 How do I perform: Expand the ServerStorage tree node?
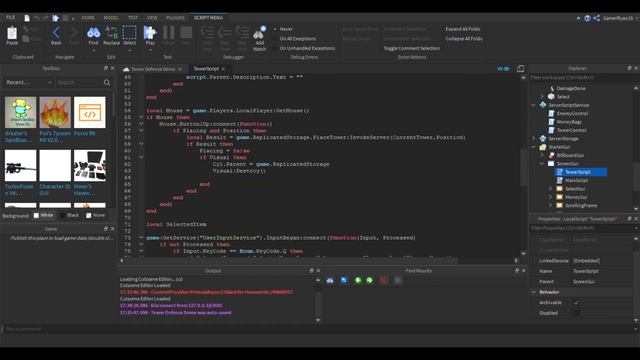[x=533, y=138]
